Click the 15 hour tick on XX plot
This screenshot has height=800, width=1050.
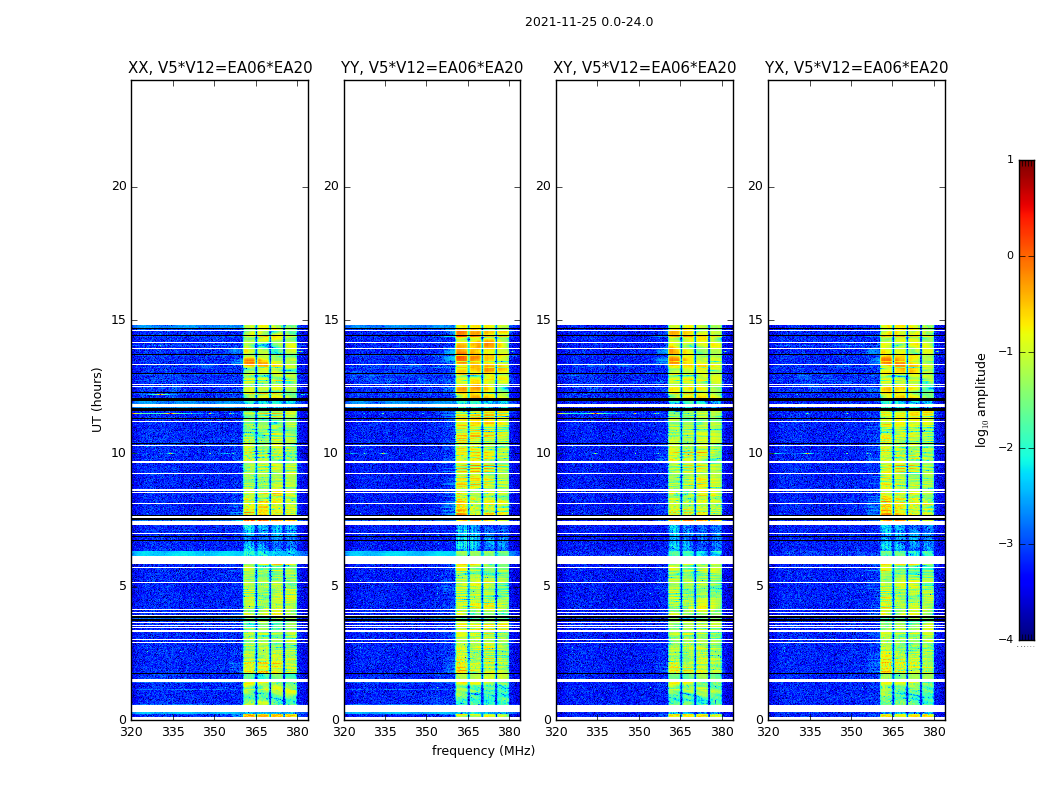tap(119, 320)
